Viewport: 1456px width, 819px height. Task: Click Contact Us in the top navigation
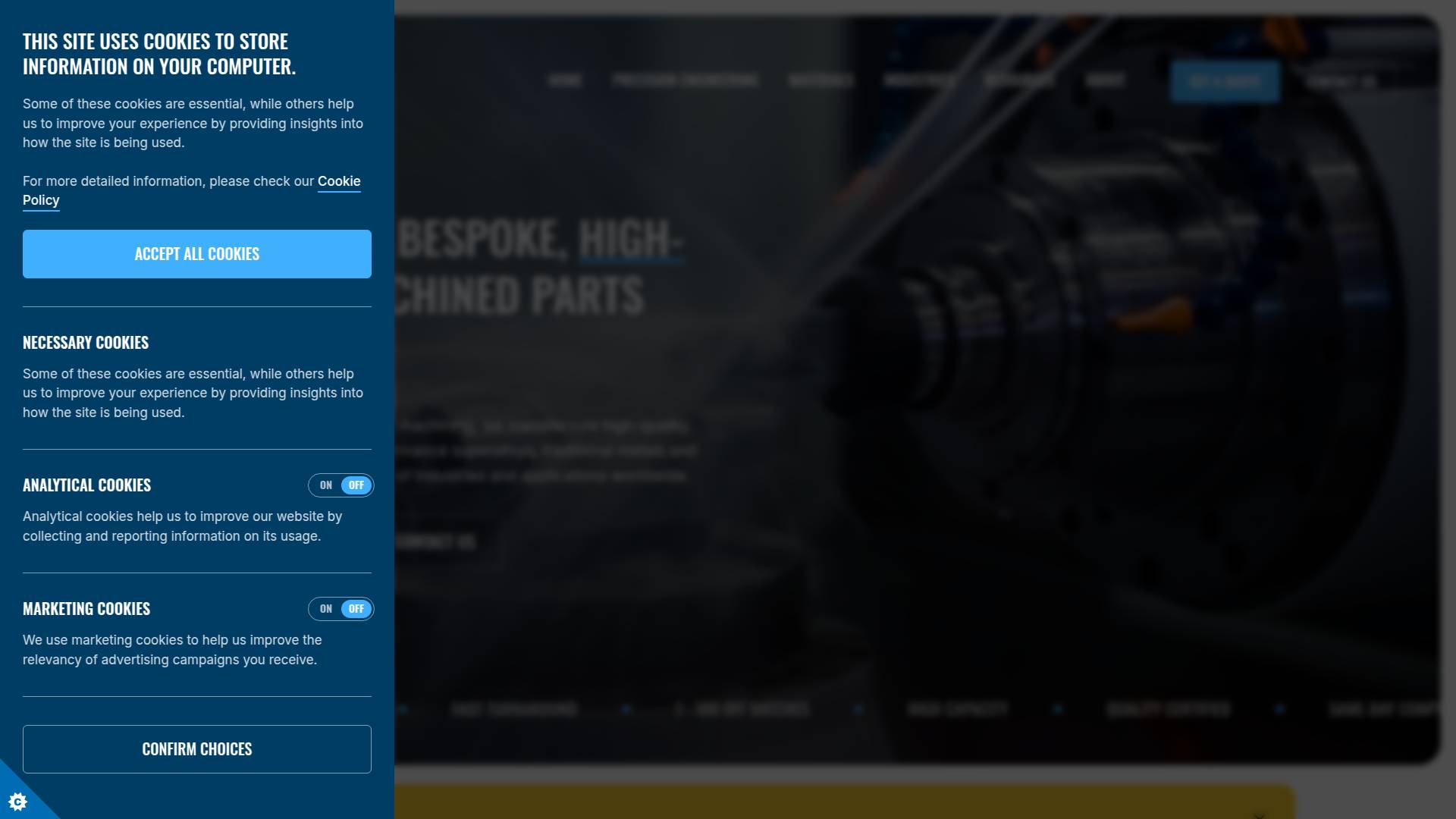pyautogui.click(x=1341, y=81)
